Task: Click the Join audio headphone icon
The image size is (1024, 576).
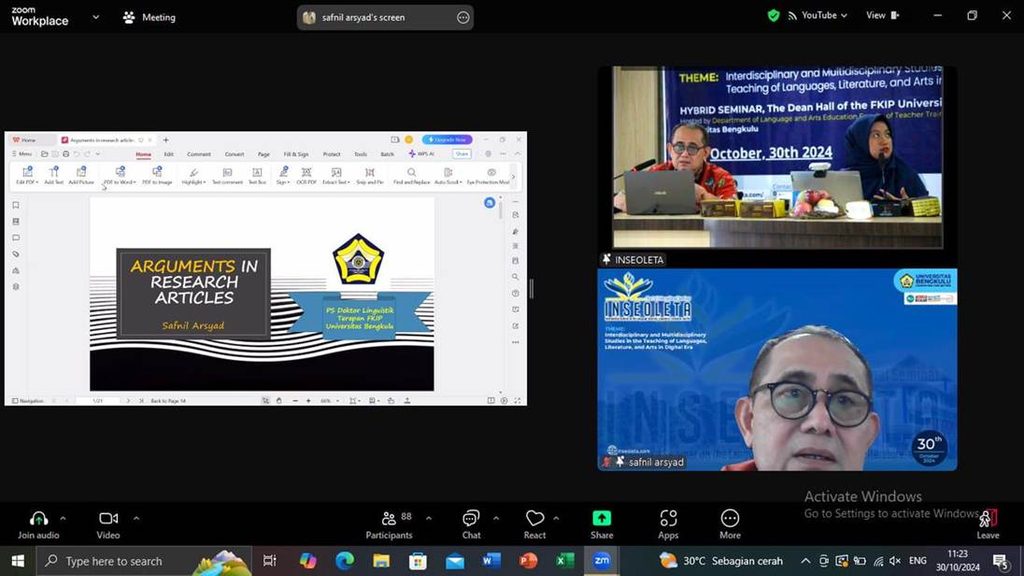Action: (x=39, y=519)
